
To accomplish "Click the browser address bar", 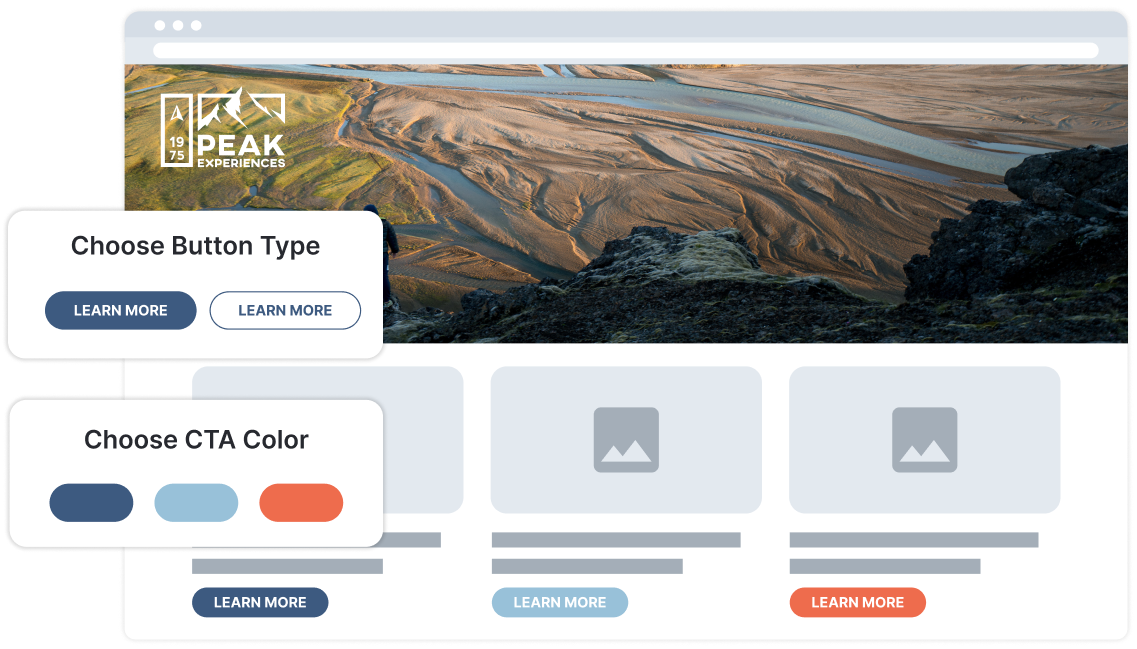I will pyautogui.click(x=626, y=51).
